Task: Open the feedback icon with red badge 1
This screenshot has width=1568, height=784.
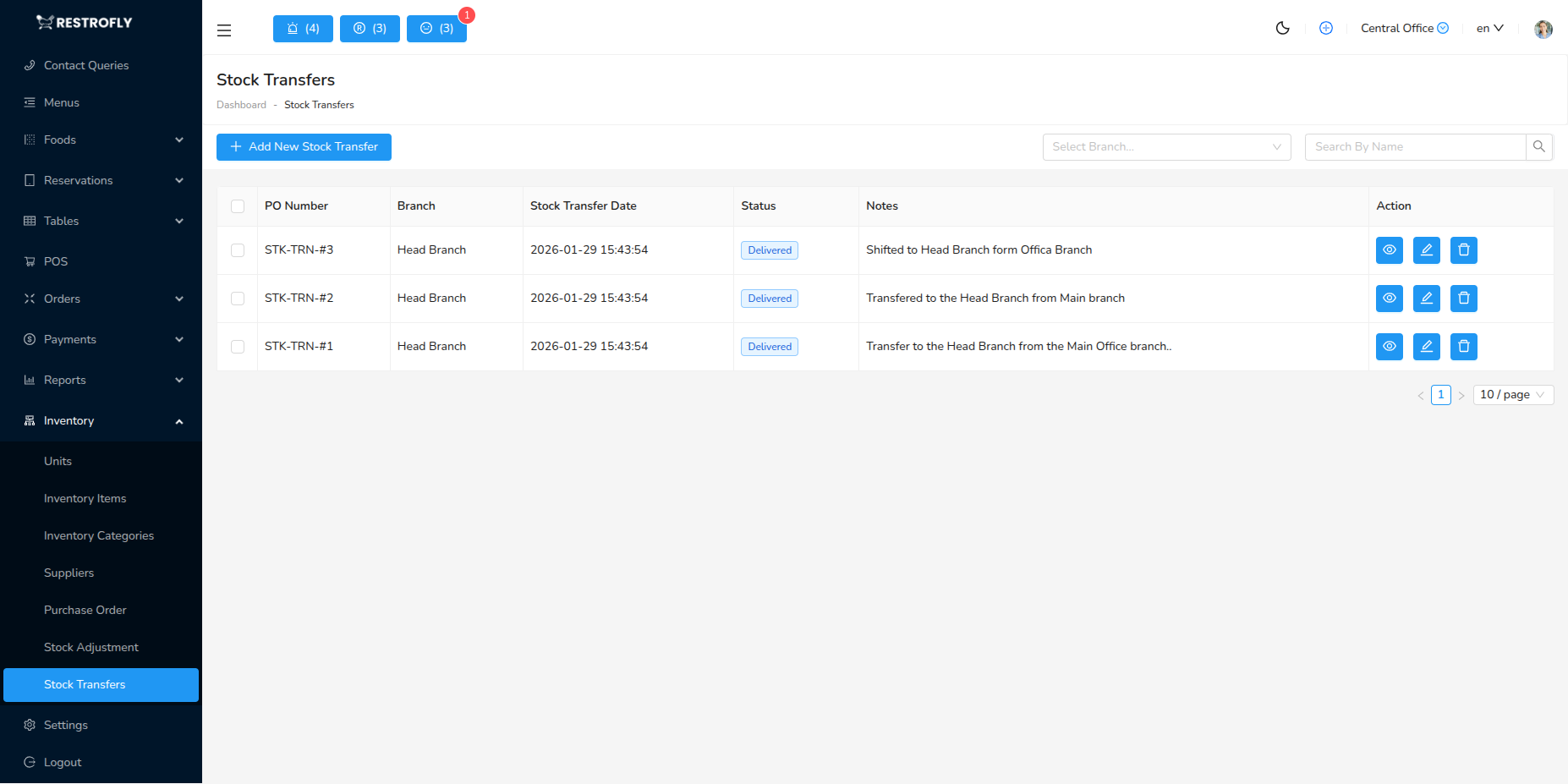Action: [x=436, y=28]
